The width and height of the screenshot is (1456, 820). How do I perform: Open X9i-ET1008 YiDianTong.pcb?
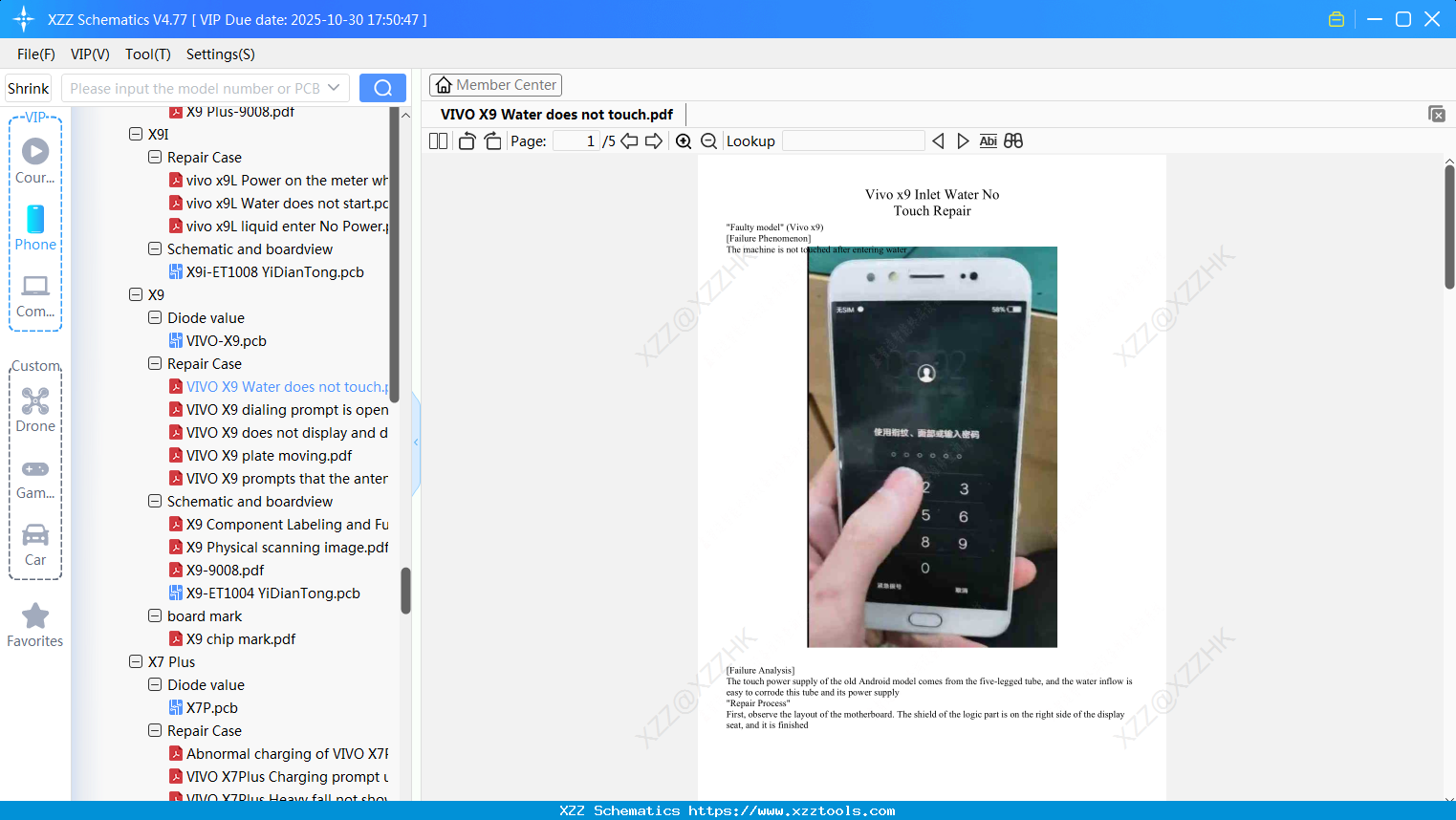(266, 271)
